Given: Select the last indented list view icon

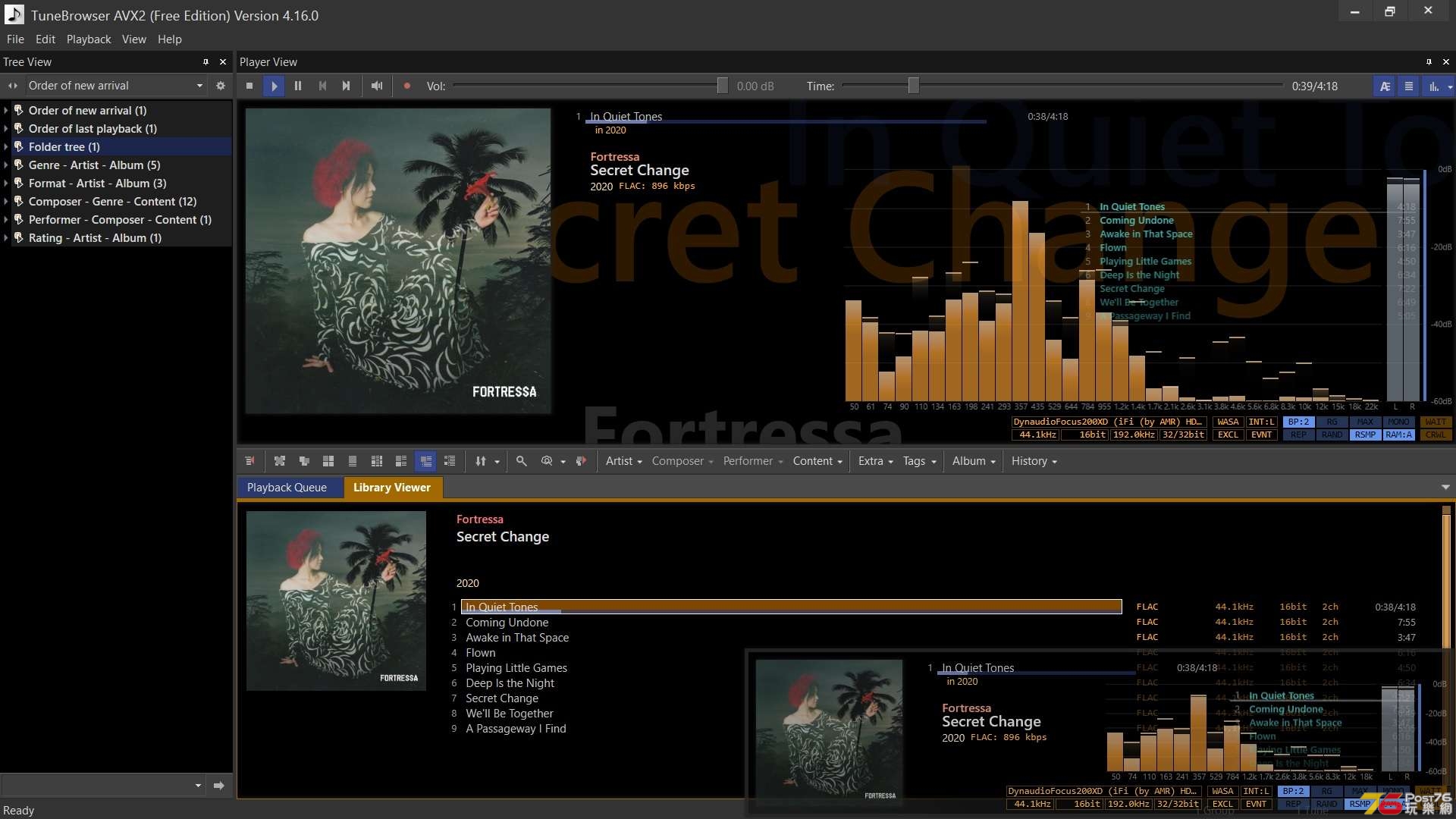Looking at the screenshot, I should point(450,461).
